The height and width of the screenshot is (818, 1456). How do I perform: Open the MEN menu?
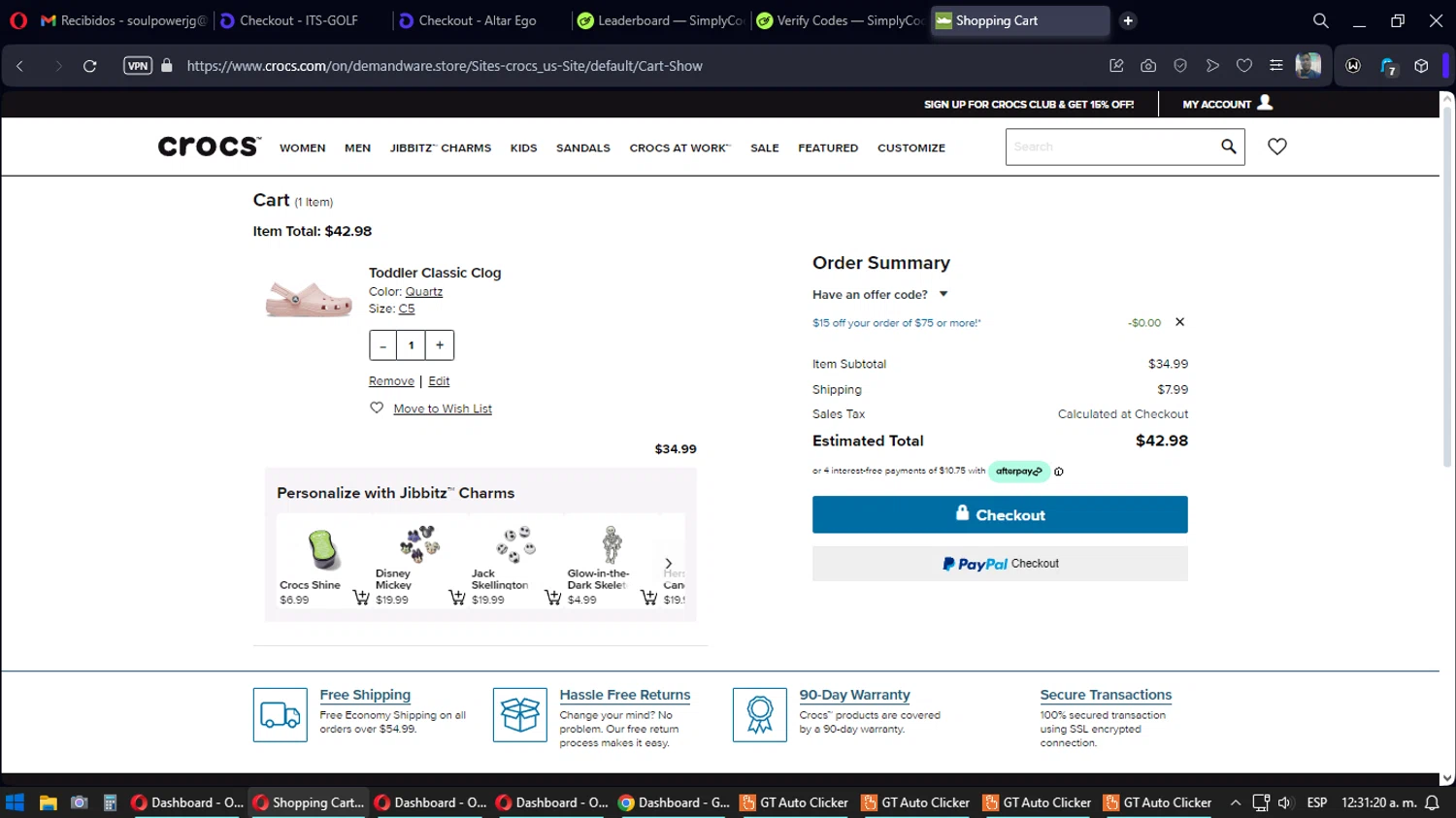(x=357, y=148)
